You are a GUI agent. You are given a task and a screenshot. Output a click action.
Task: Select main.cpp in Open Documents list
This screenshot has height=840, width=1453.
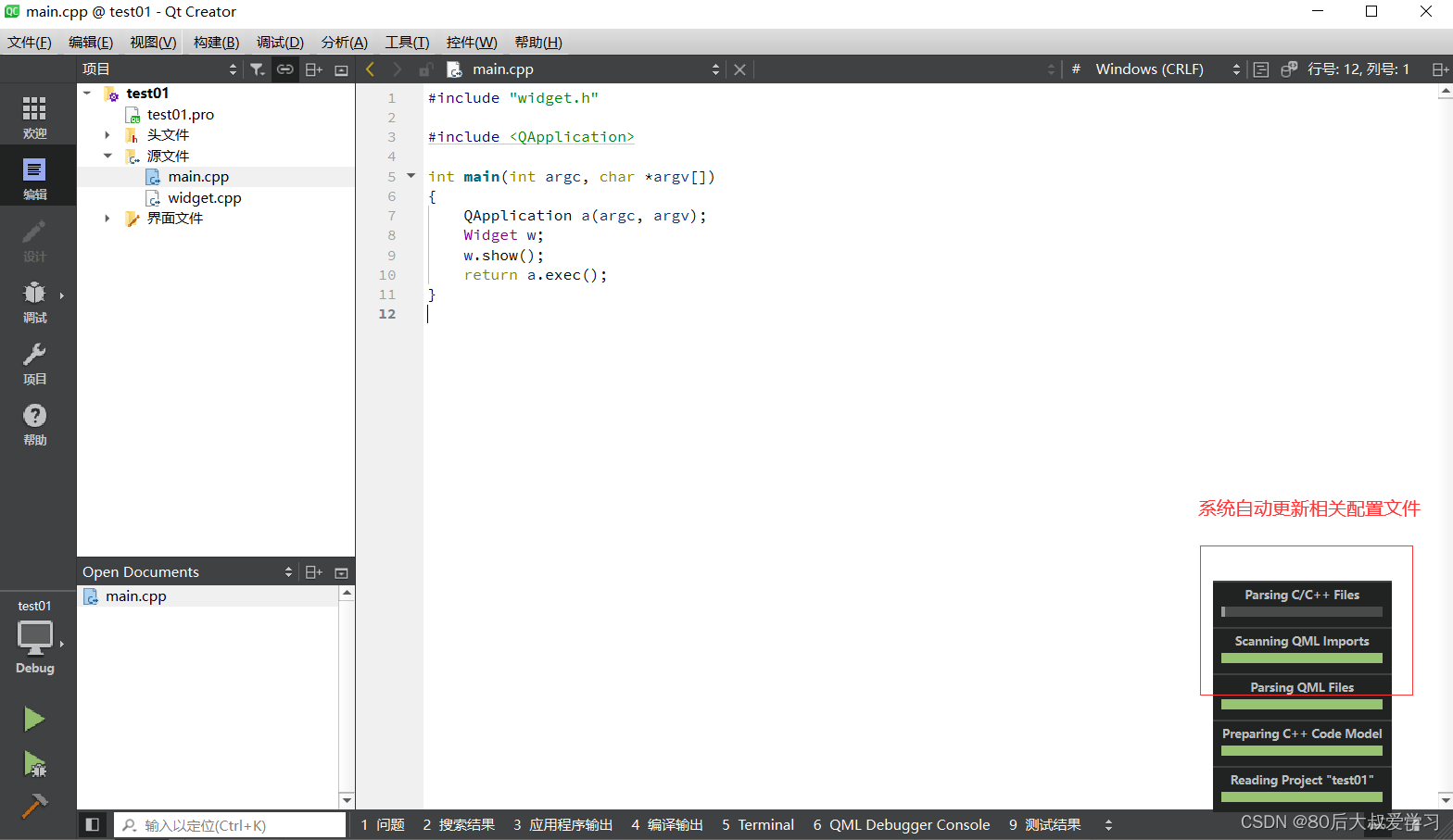[x=135, y=596]
